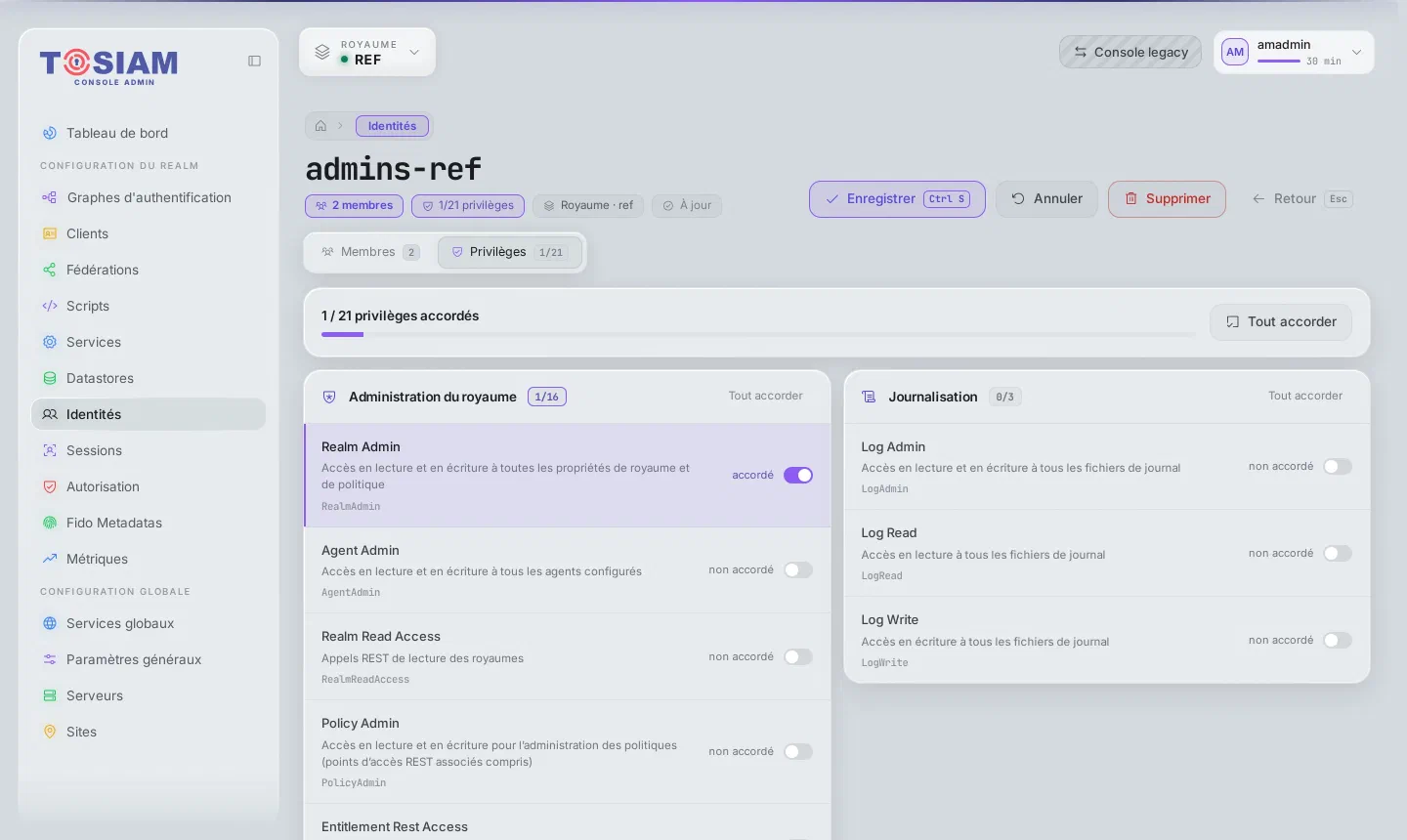Click the privileges accorded progress bar
The width and height of the screenshot is (1407, 840).
pos(758,335)
